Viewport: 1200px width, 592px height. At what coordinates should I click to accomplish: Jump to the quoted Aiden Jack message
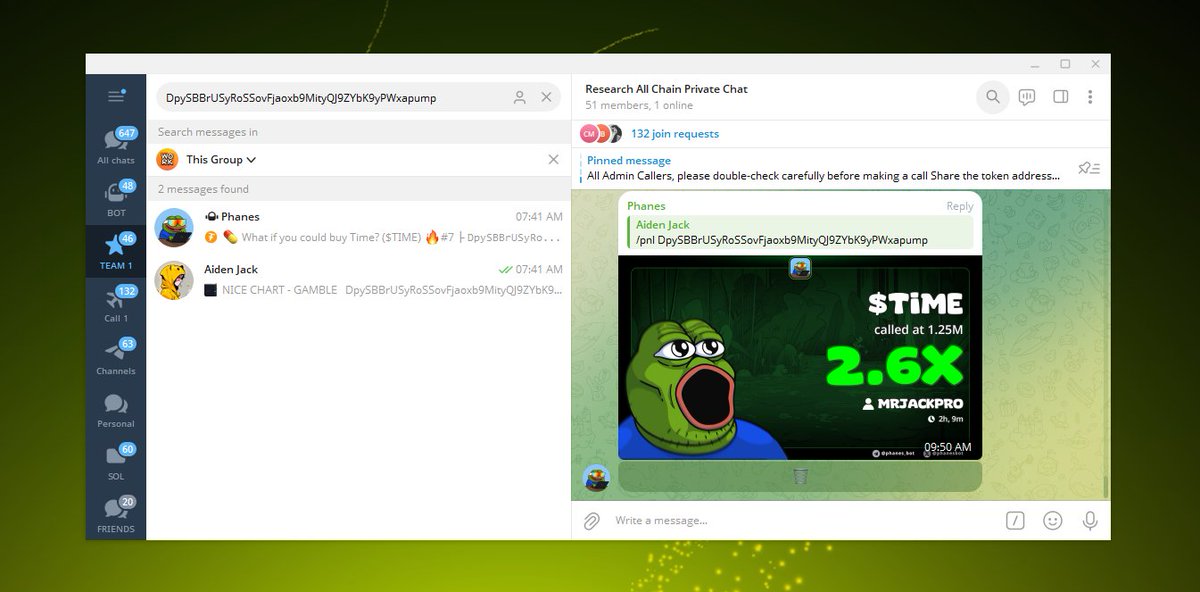click(800, 233)
